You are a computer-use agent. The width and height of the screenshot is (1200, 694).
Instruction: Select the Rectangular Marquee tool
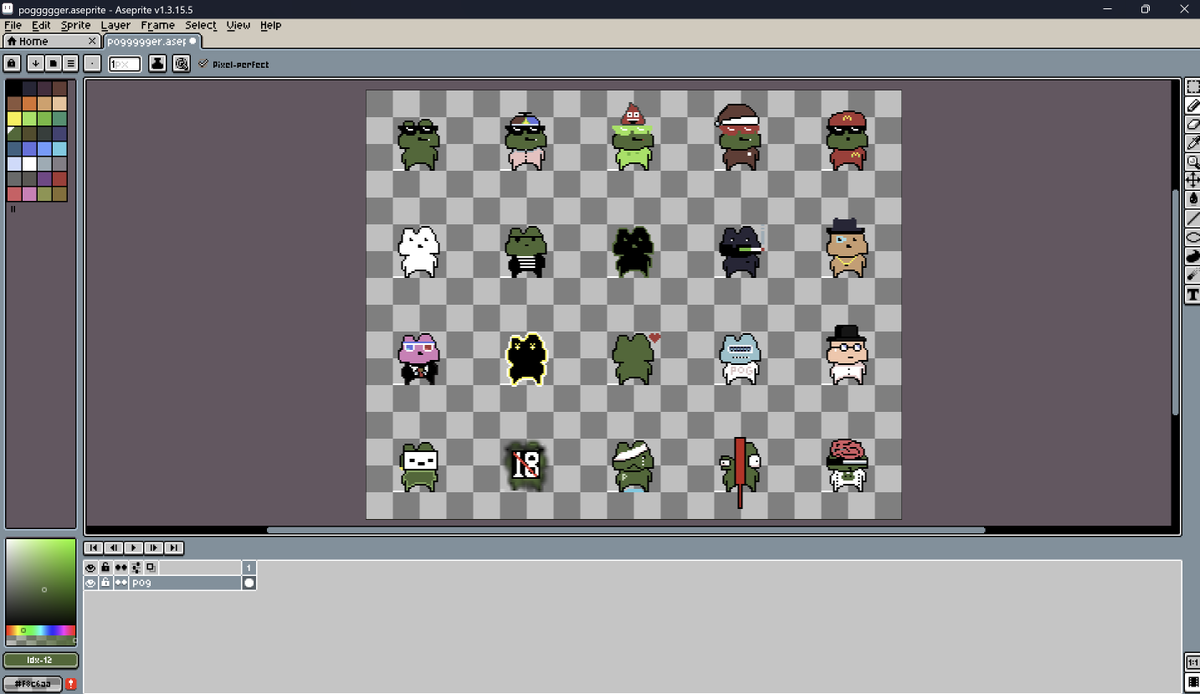1192,87
